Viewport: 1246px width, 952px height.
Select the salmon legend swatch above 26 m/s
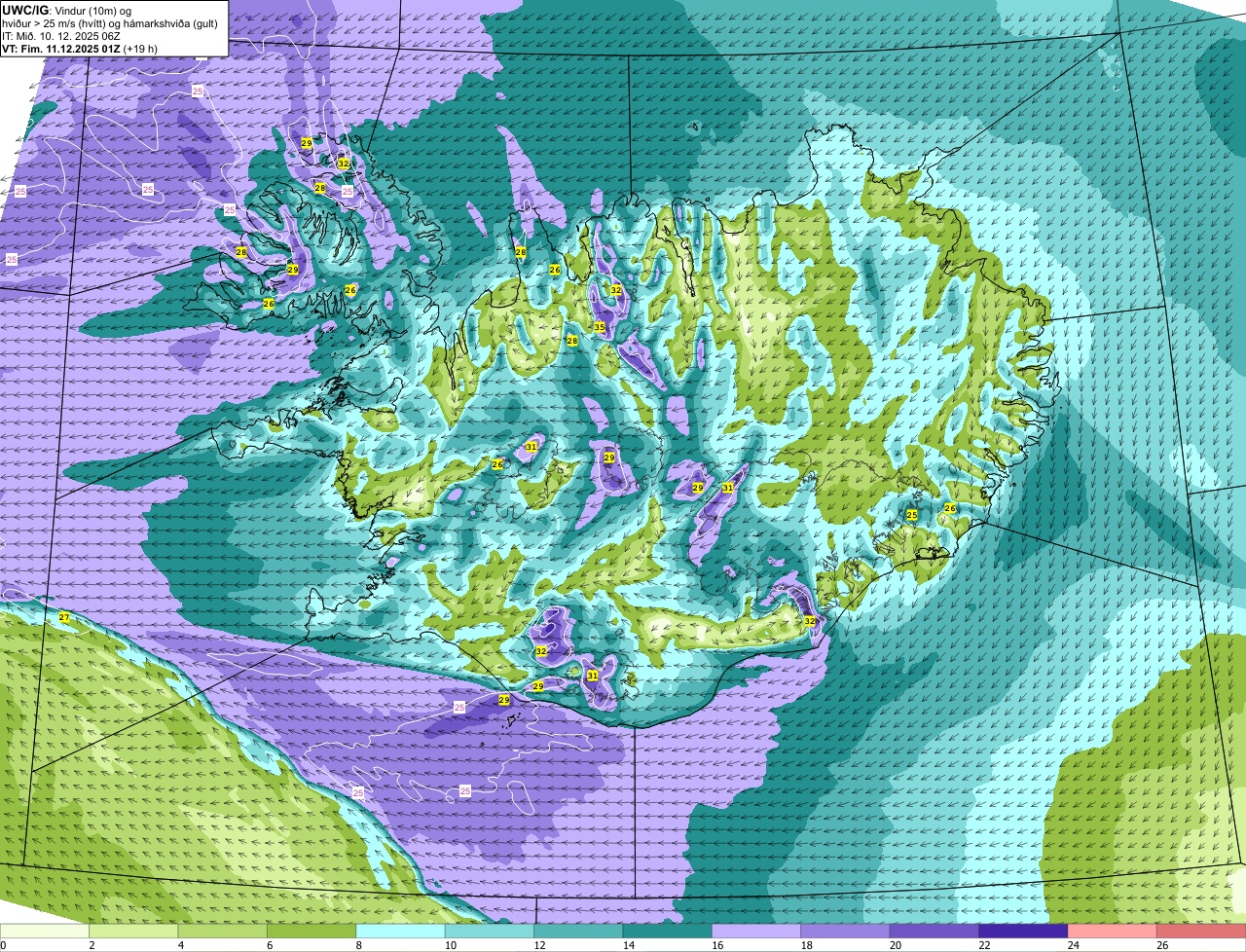pos(1201,931)
